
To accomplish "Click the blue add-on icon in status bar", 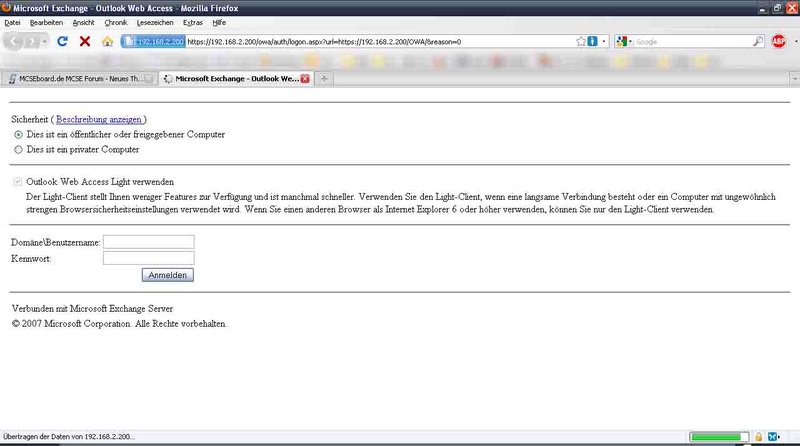I will coord(773,437).
